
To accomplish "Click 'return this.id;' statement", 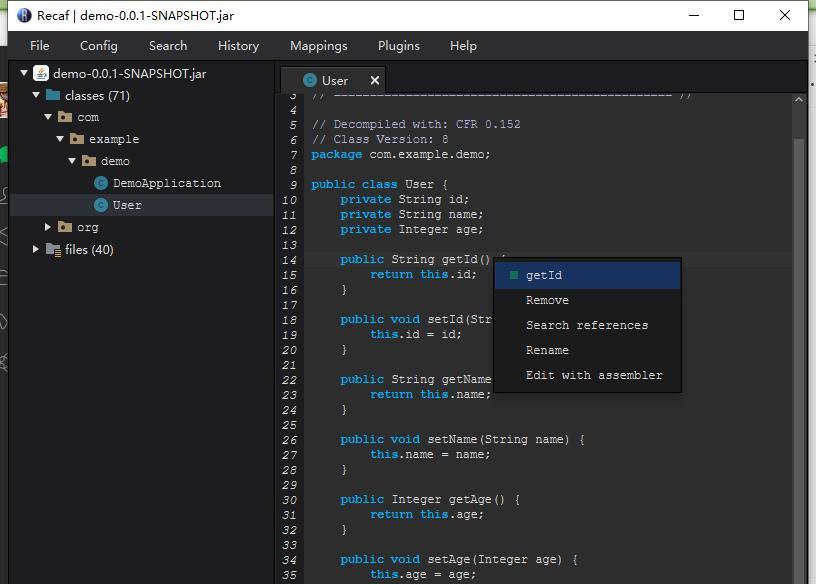I will [x=423, y=274].
